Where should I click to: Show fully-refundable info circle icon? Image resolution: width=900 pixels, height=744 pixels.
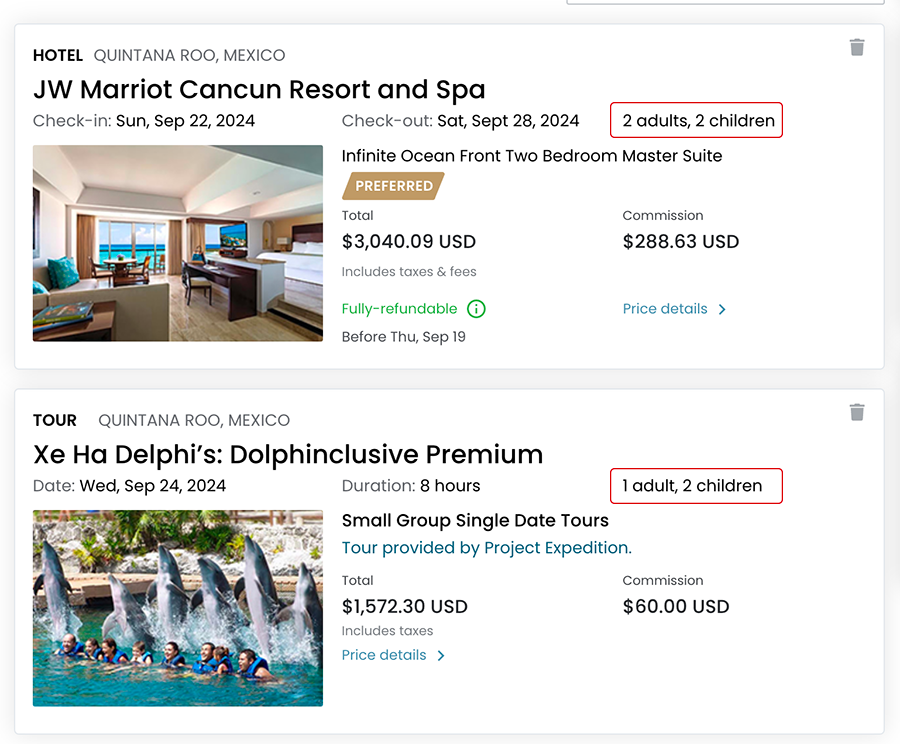click(x=477, y=309)
